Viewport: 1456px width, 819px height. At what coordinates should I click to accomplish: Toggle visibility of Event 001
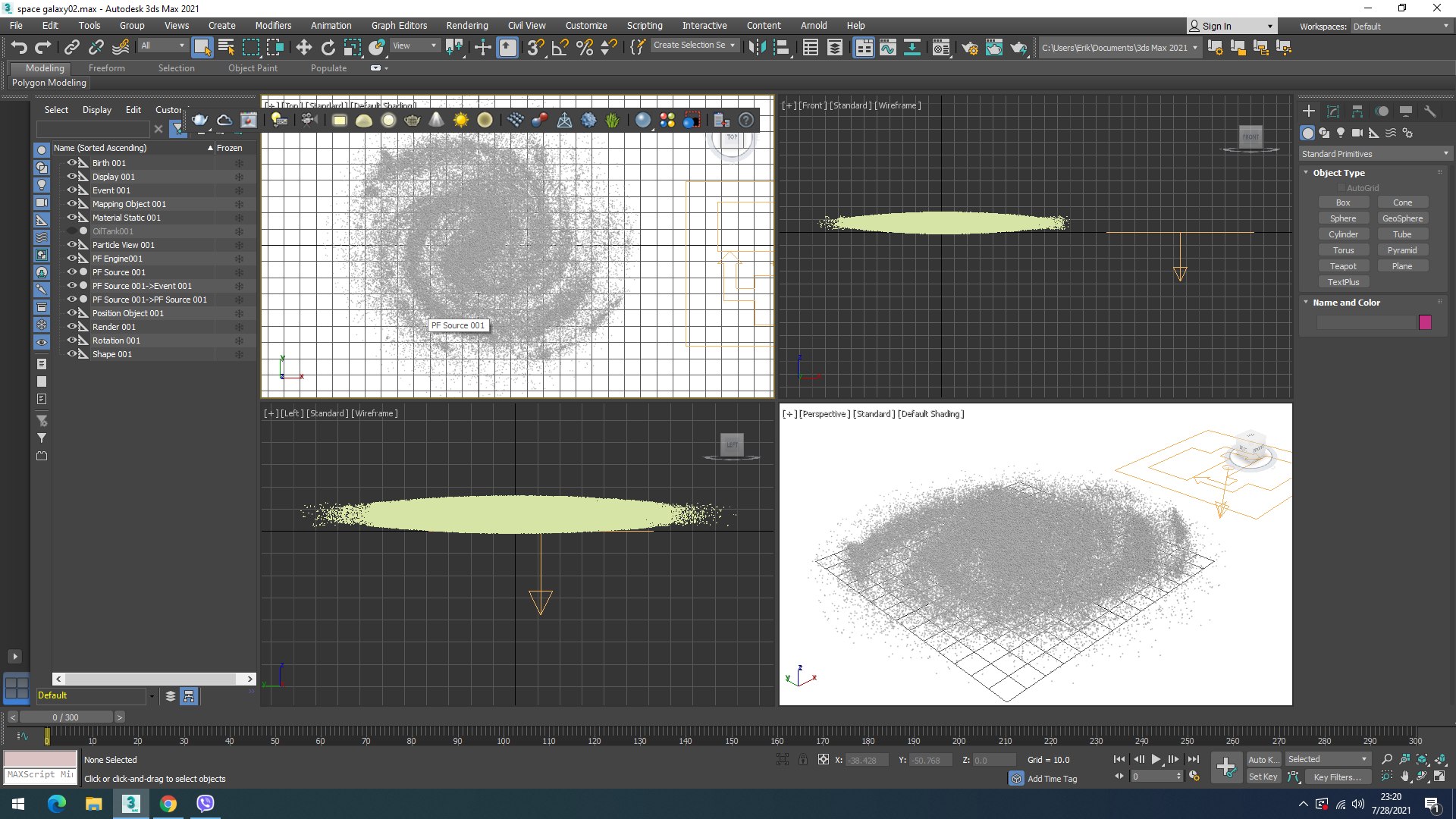tap(72, 190)
